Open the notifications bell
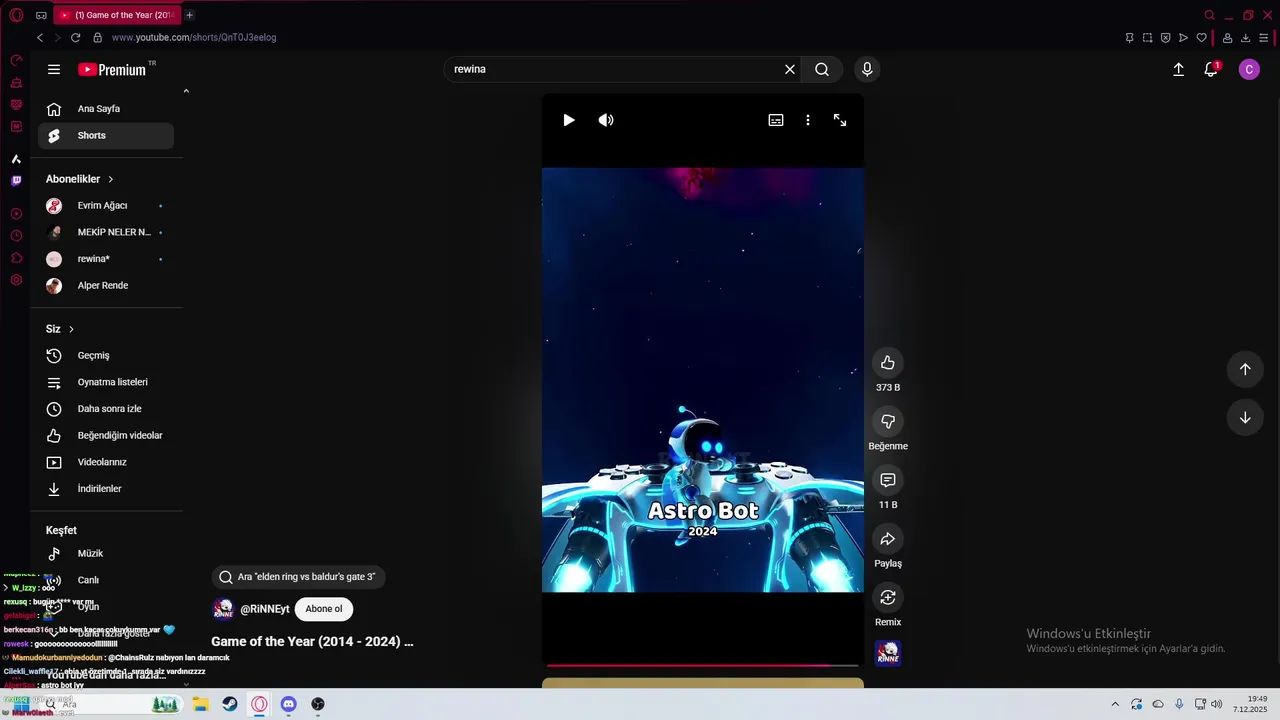The height and width of the screenshot is (720, 1280). point(1211,69)
